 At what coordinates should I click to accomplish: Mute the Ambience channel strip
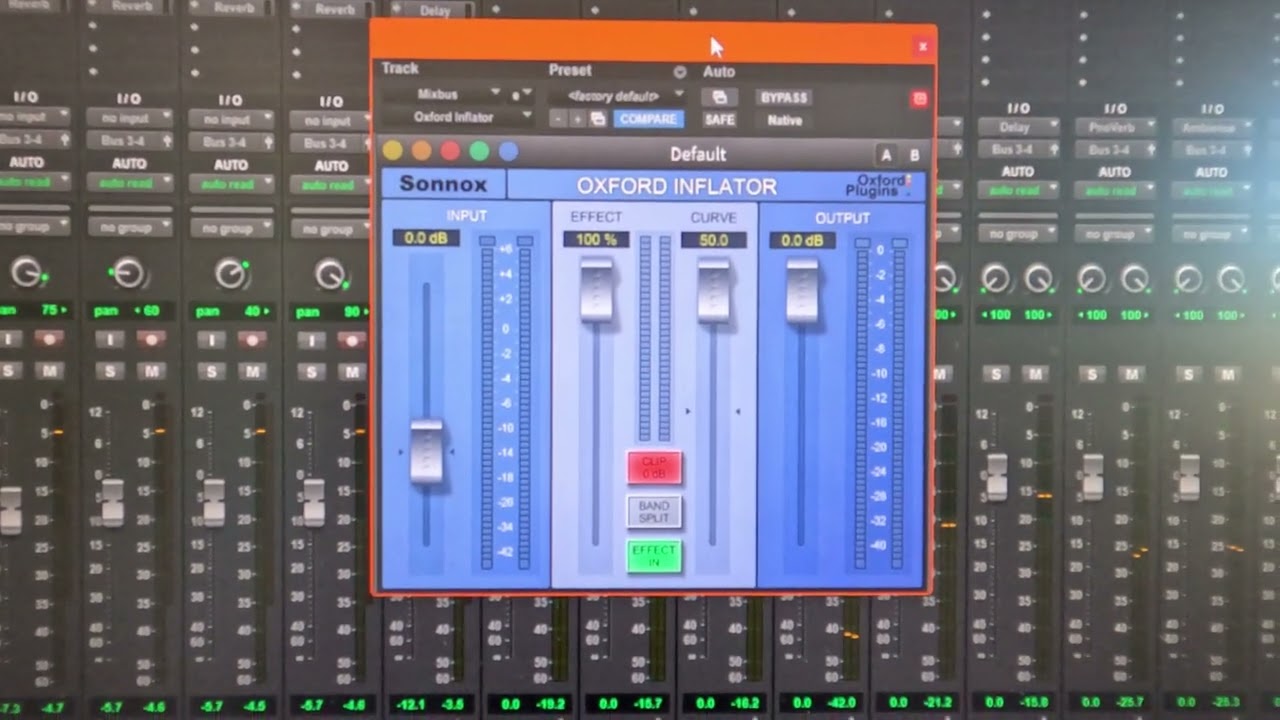(1228, 374)
